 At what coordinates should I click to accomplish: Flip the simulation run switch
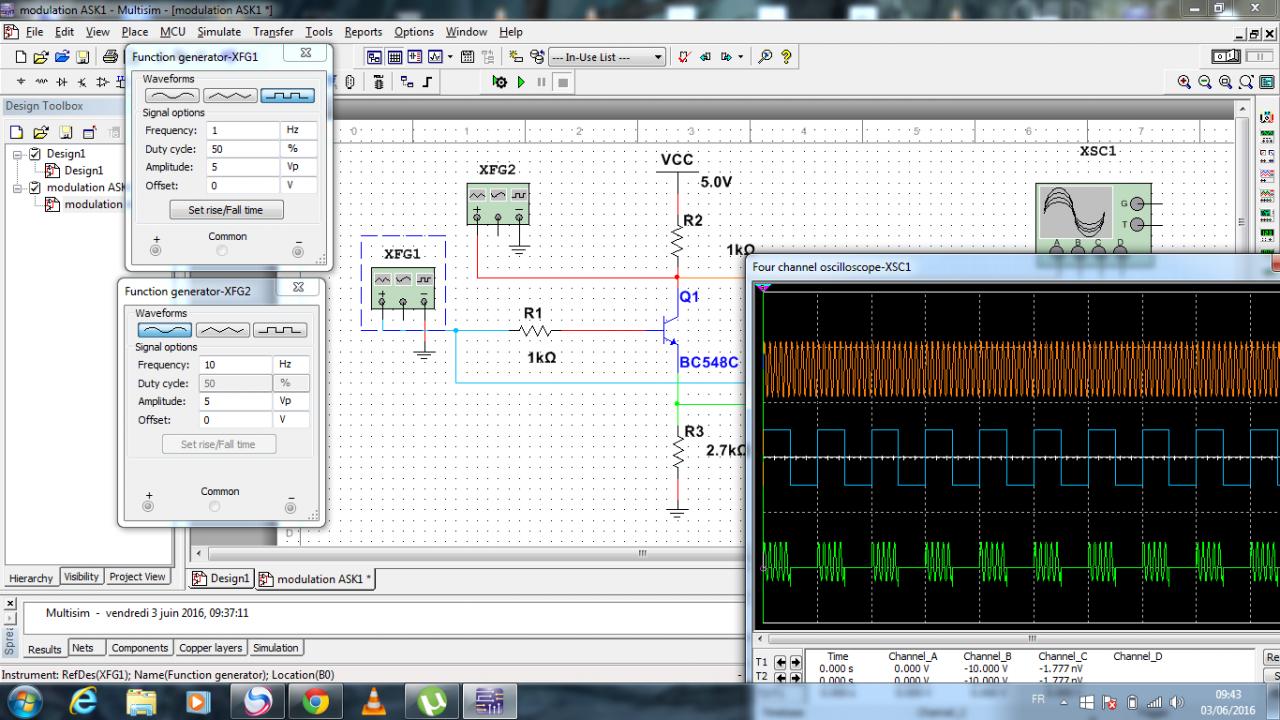[x=1227, y=57]
